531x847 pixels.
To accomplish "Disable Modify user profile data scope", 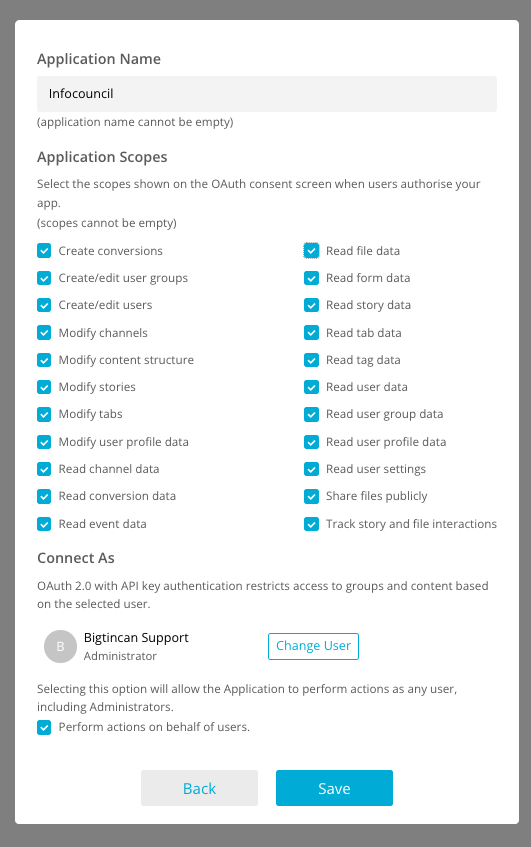I will pos(44,442).
